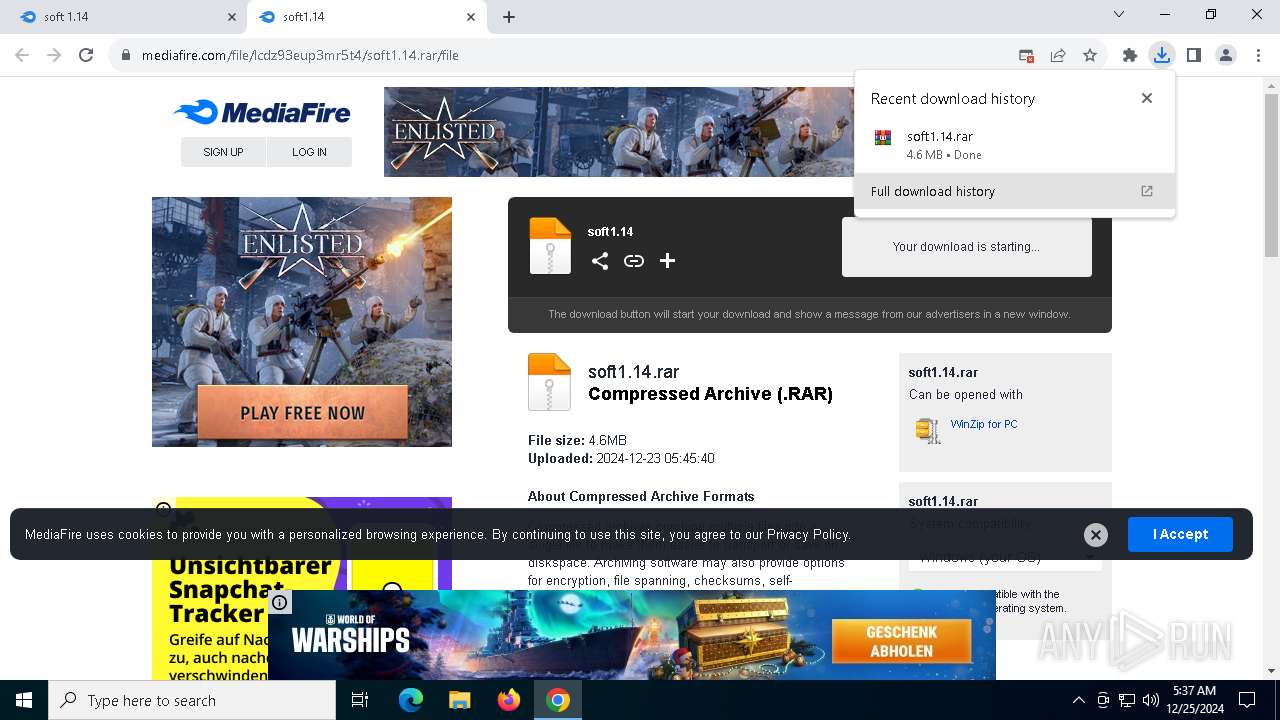Dismiss the cookie banner with X
Screen dimensions: 1280x720
click(1096, 535)
